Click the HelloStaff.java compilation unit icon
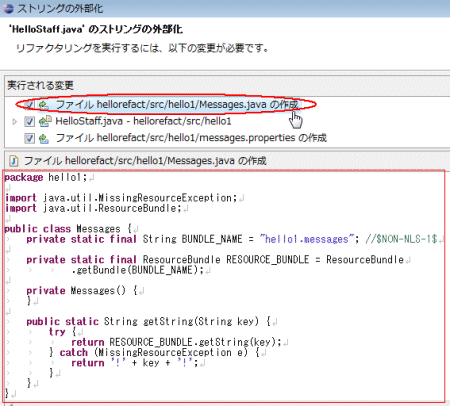The height and width of the screenshot is (406, 450). 45,121
